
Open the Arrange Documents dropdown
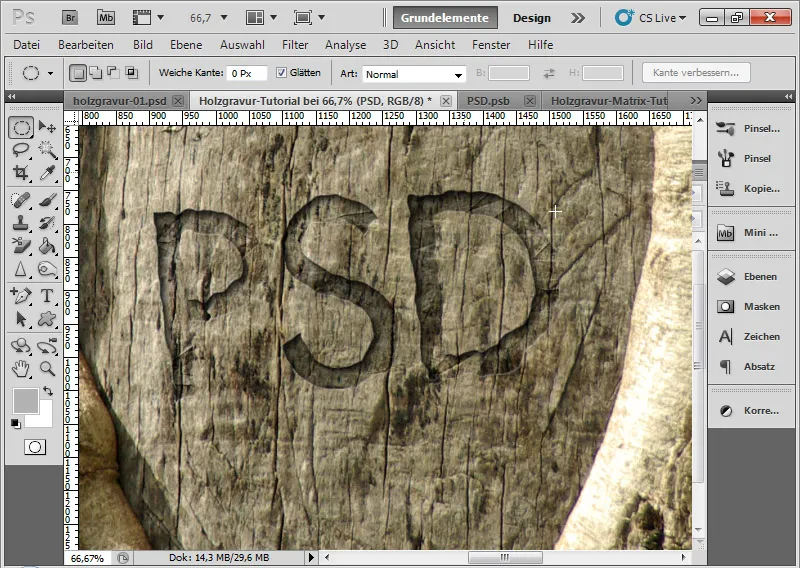tap(273, 18)
